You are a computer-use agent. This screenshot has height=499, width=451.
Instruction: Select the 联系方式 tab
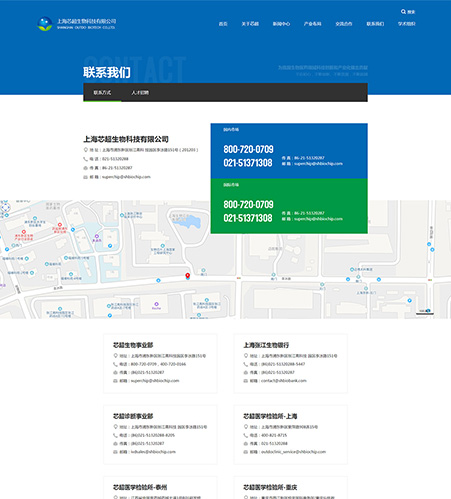pos(102,92)
